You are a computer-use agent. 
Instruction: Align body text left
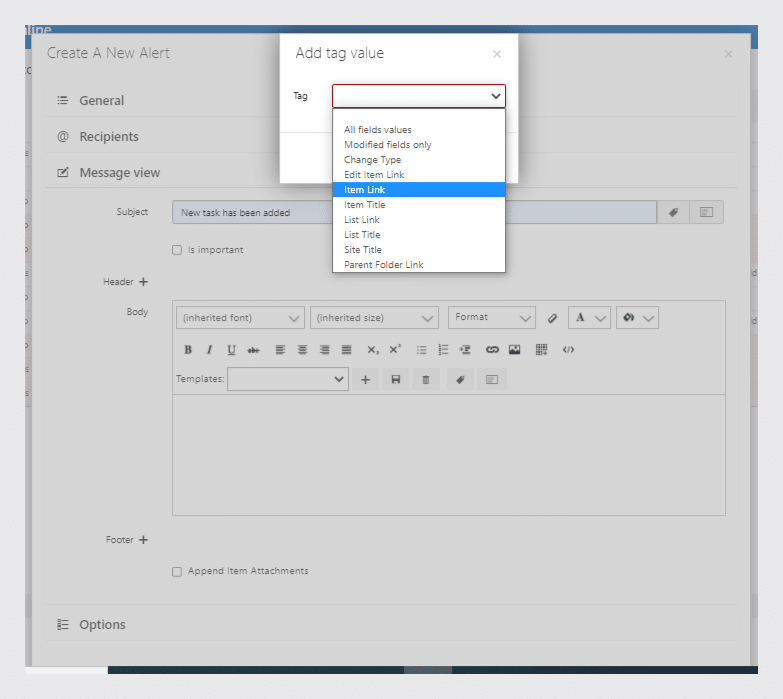click(280, 350)
